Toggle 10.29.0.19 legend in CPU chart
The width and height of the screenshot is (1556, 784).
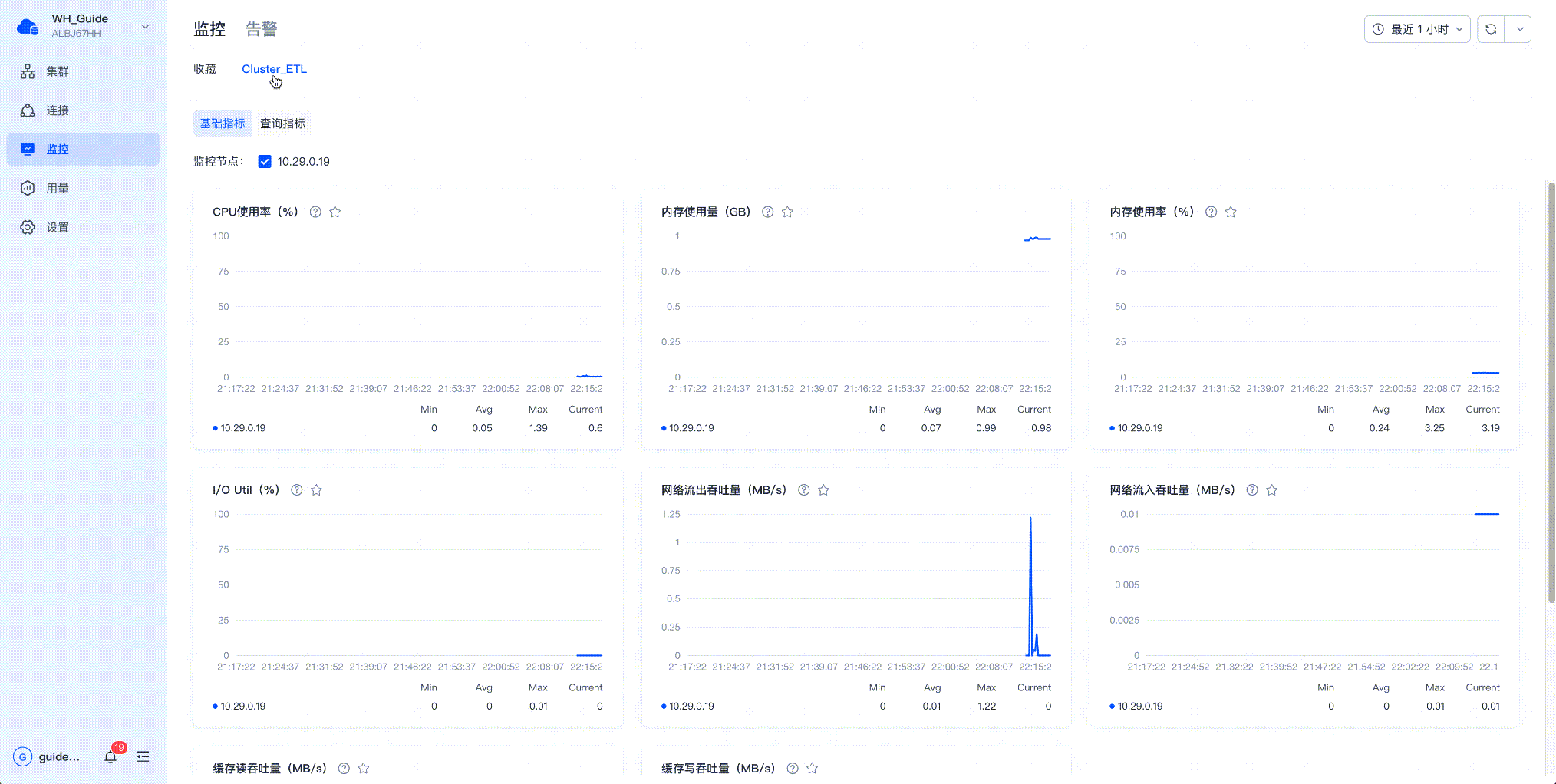(239, 428)
